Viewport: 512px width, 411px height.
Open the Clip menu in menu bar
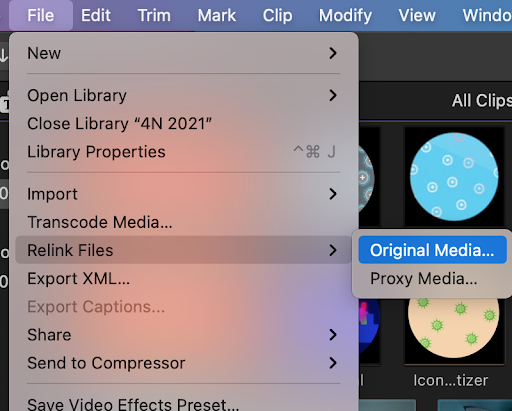click(277, 15)
